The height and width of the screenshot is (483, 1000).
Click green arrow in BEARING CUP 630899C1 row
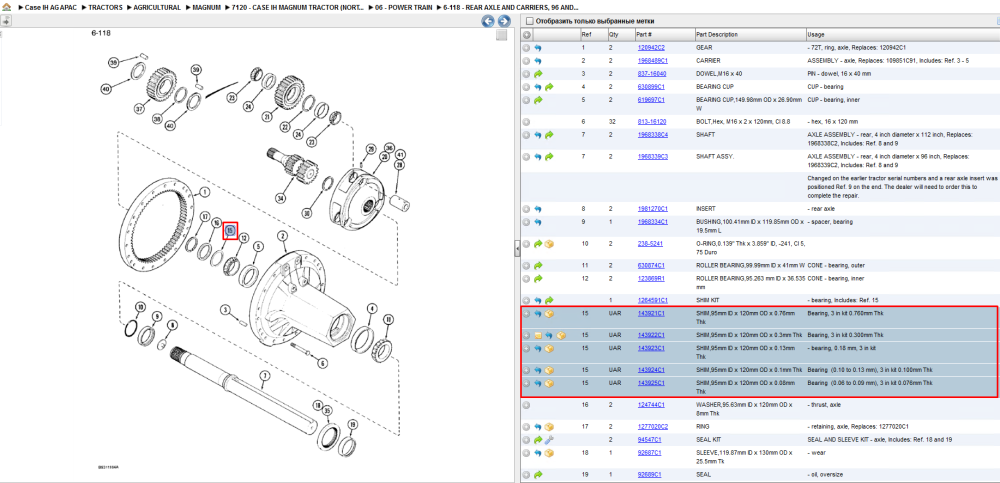[549, 87]
